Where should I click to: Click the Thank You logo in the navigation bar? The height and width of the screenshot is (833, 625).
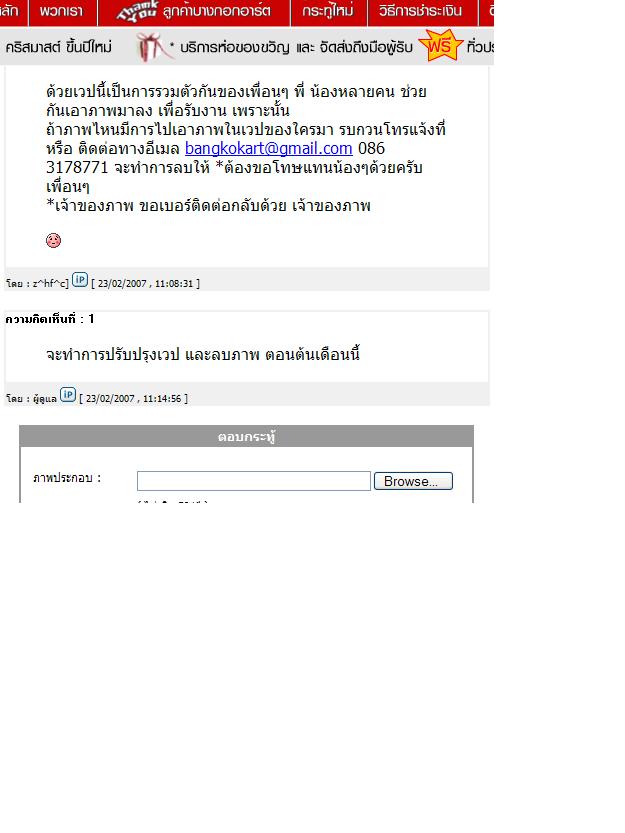[x=137, y=11]
